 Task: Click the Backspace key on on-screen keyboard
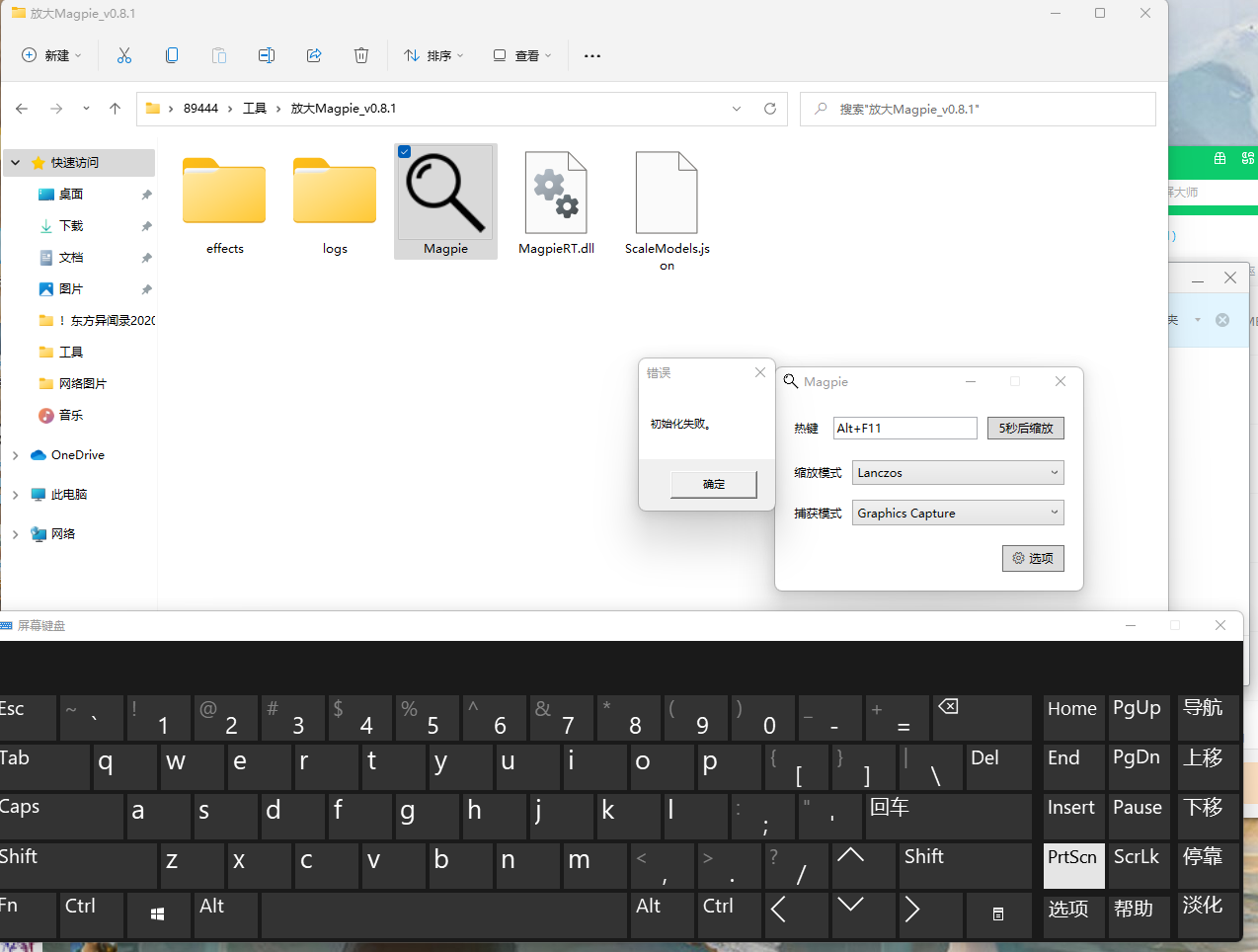click(982, 718)
